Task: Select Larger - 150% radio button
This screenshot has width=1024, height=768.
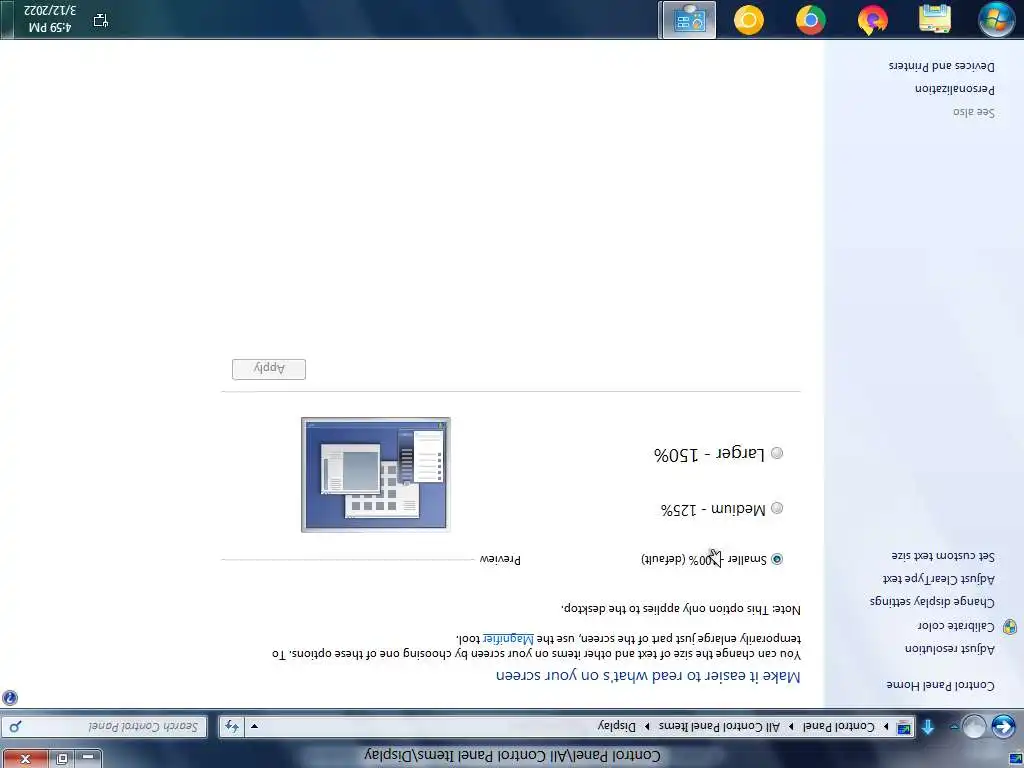Action: point(776,453)
